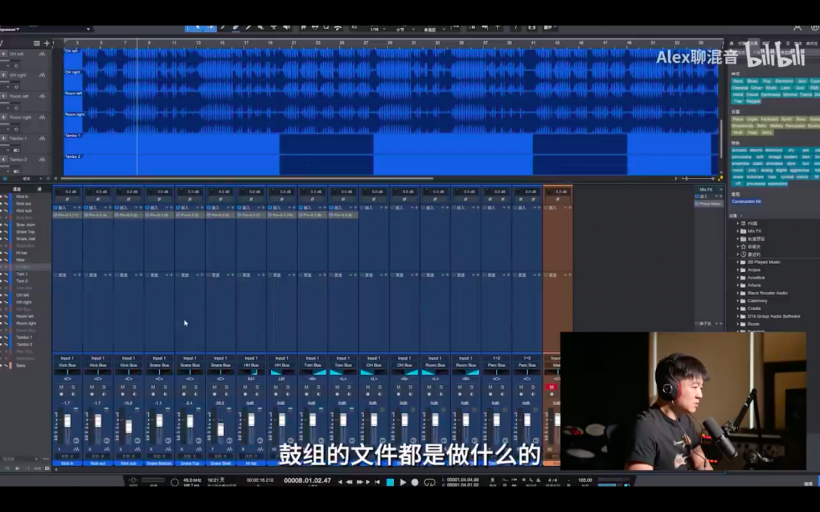Screen dimensions: 820x512
Task: Click the blue Stop button in transport
Action: 390,482
